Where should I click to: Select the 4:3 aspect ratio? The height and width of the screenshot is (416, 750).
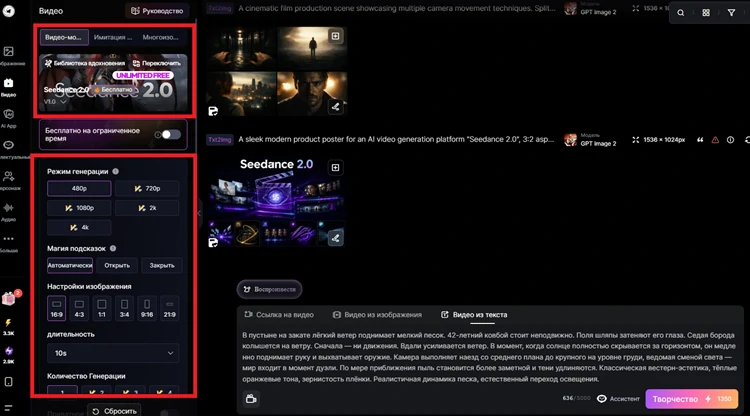pos(79,308)
